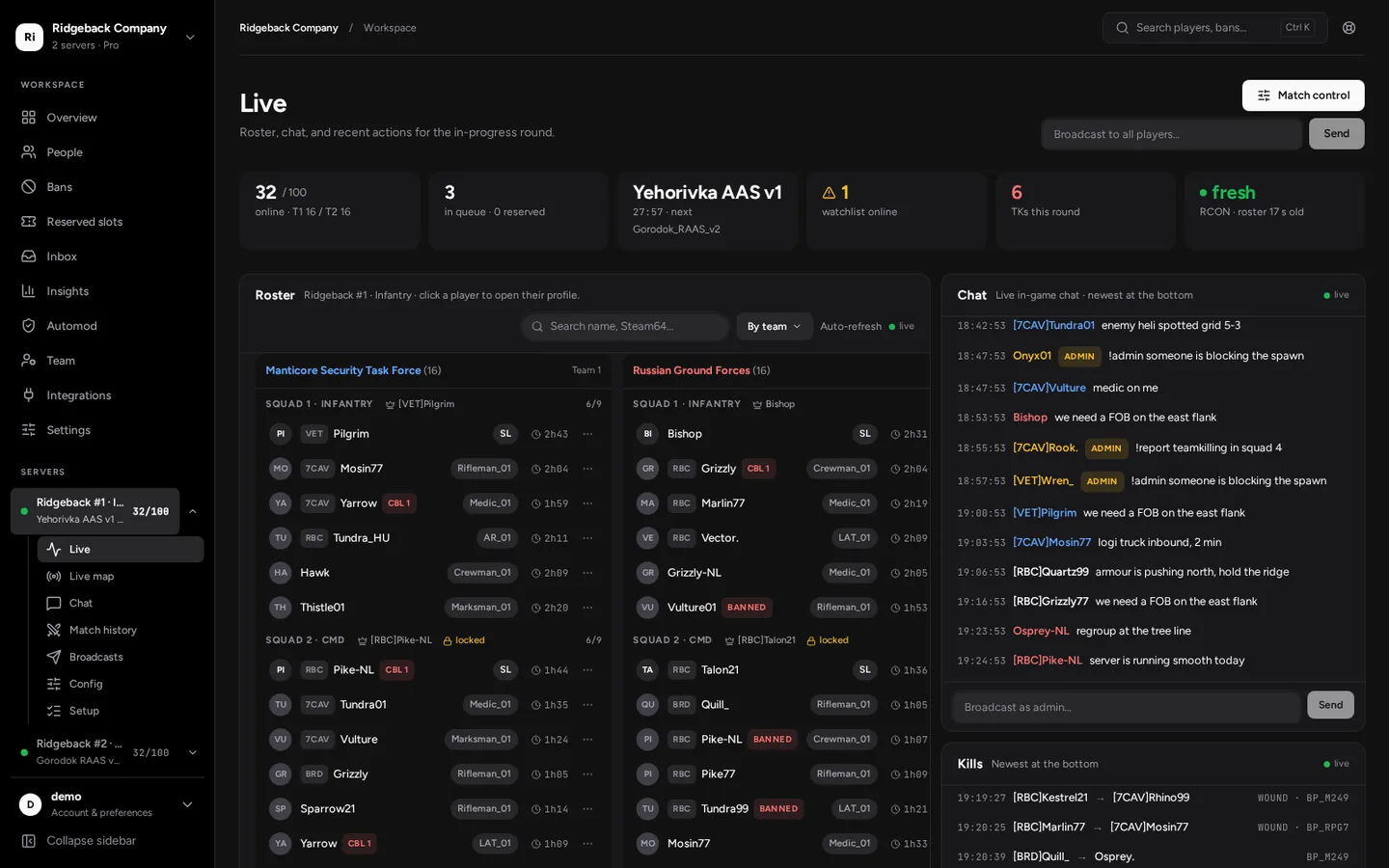Click the Match control button
This screenshot has width=1389, height=868.
tap(1303, 95)
